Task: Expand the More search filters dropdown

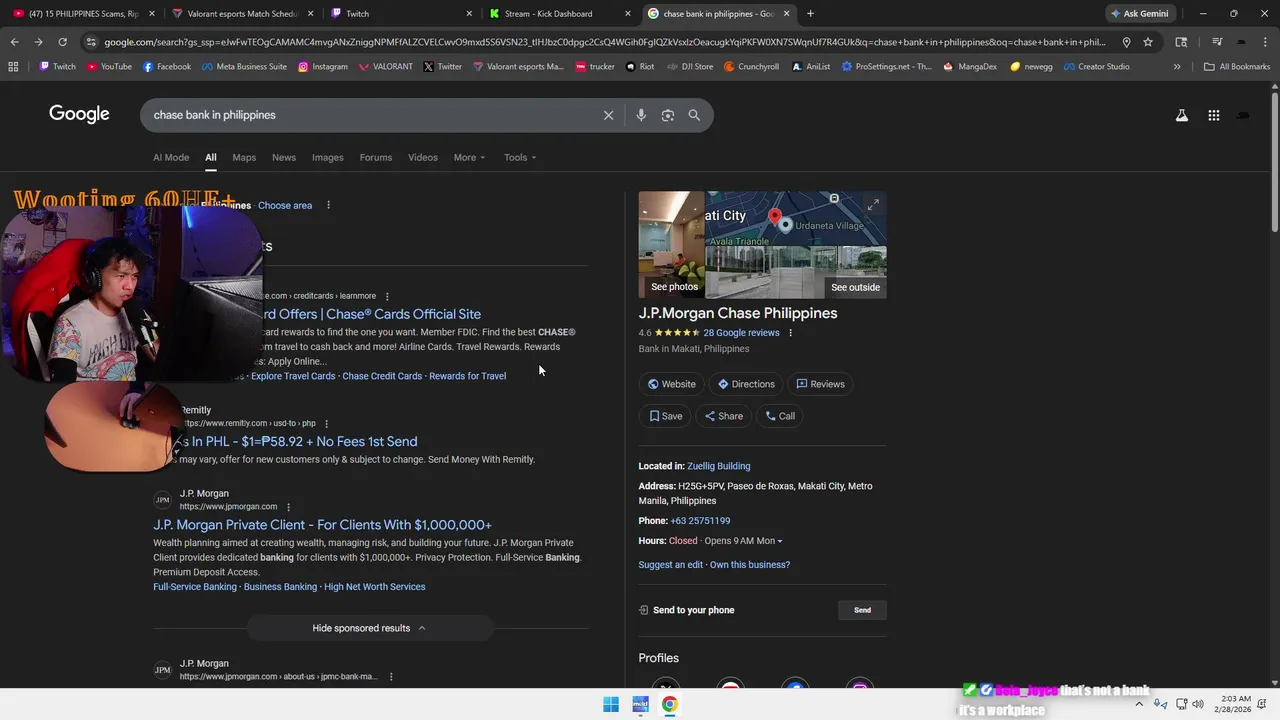Action: (x=469, y=157)
